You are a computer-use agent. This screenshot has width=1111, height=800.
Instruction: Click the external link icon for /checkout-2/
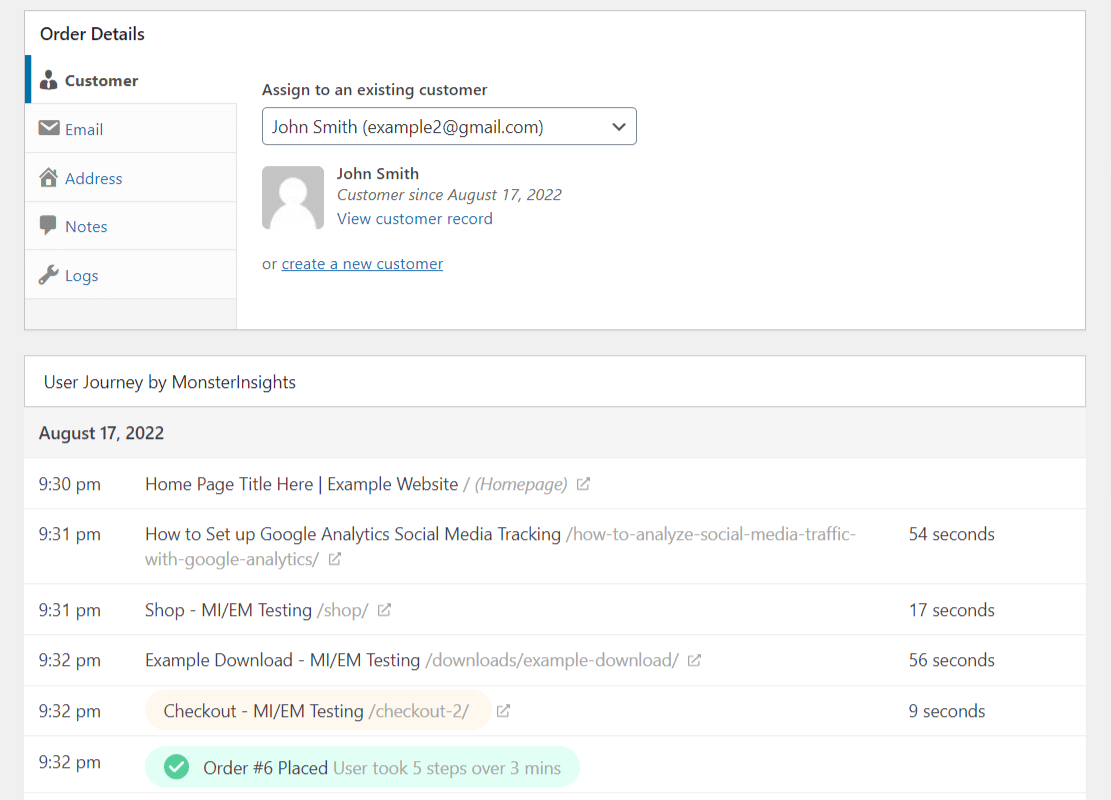point(503,711)
